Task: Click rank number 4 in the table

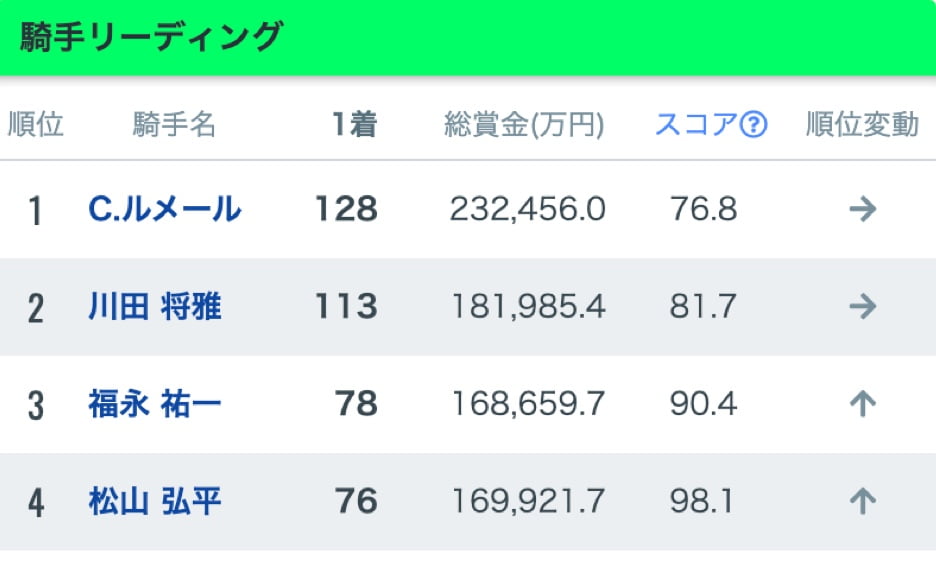Action: (x=36, y=502)
